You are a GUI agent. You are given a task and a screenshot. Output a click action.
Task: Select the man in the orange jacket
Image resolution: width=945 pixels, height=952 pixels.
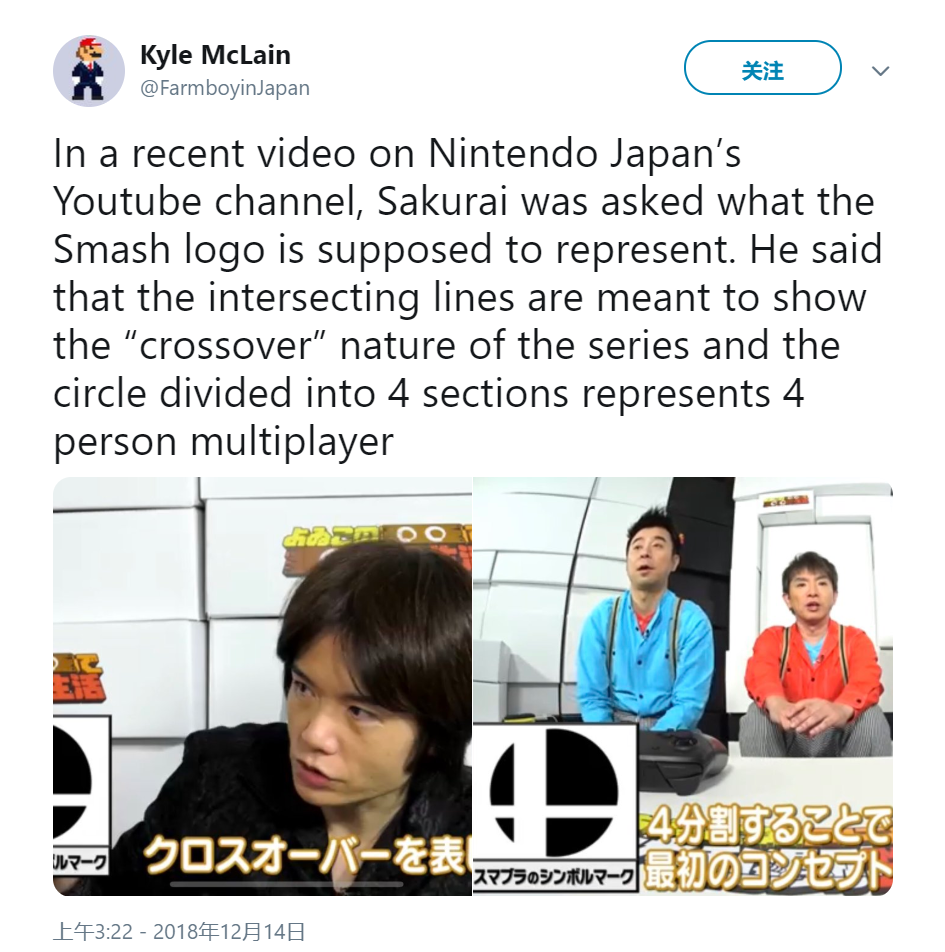[811, 656]
